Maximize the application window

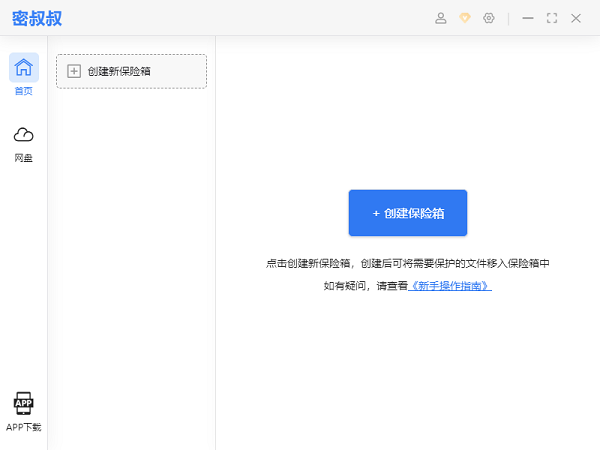552,18
